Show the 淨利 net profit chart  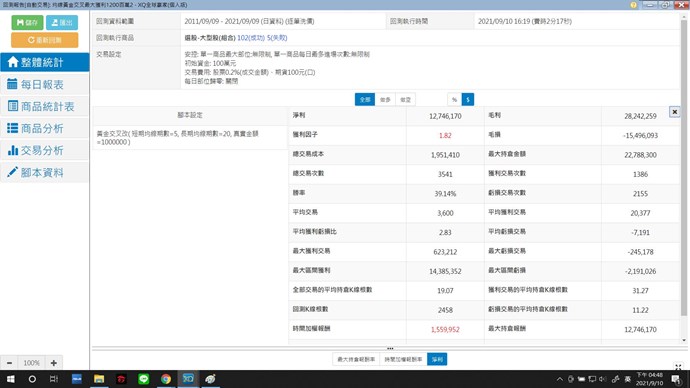(437, 359)
